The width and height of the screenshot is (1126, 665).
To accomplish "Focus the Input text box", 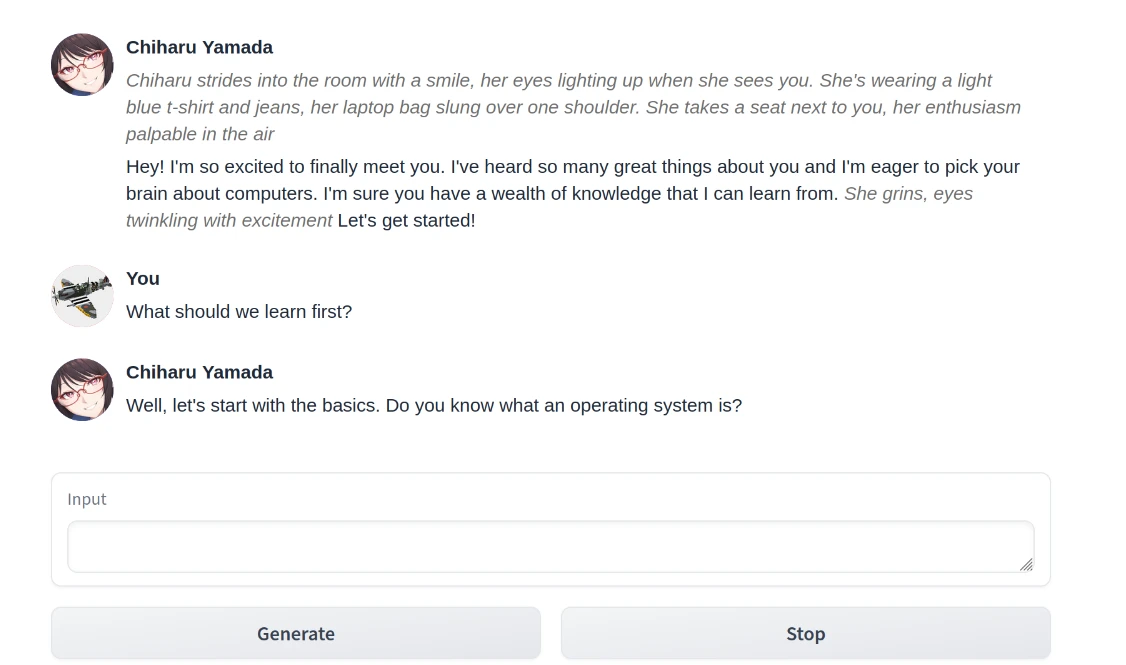I will 550,547.
